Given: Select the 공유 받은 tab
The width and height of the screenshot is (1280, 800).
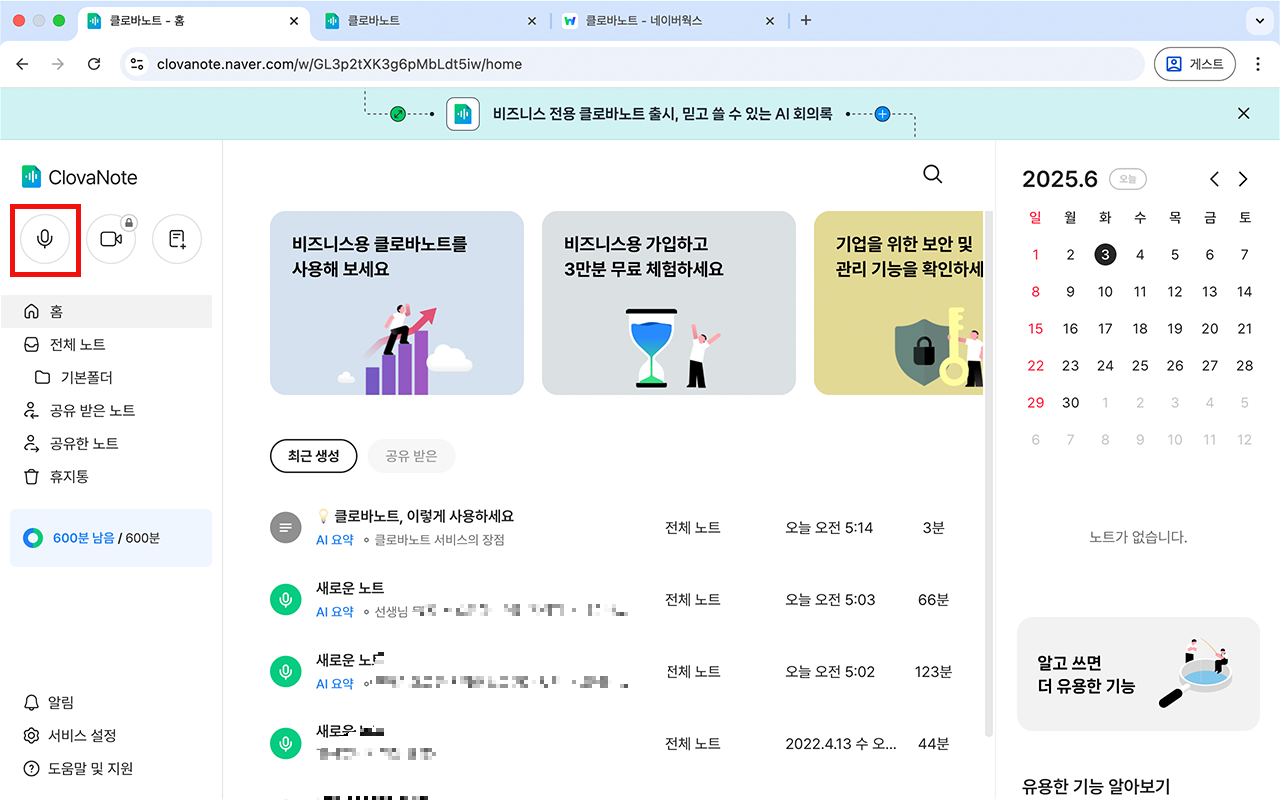Looking at the screenshot, I should click(x=411, y=456).
